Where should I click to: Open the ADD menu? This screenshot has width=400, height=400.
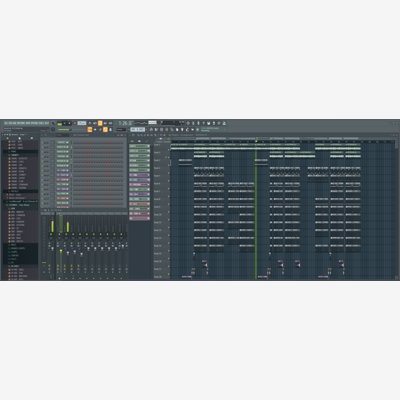tap(14, 123)
